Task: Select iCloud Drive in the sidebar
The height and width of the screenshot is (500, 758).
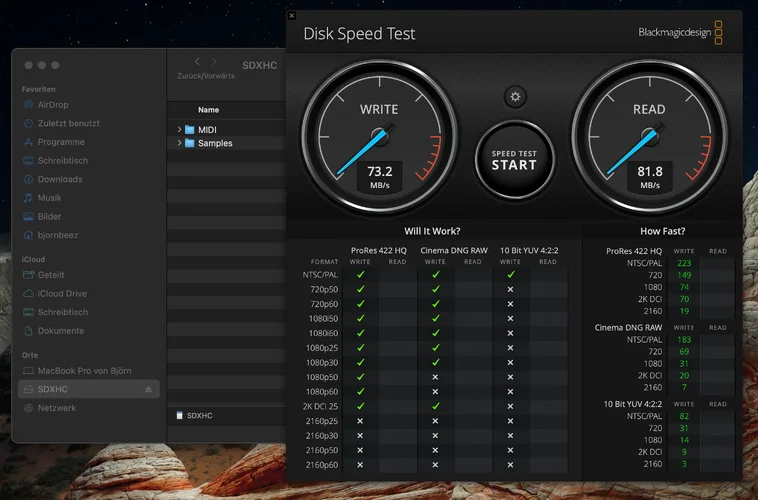Action: [62, 293]
